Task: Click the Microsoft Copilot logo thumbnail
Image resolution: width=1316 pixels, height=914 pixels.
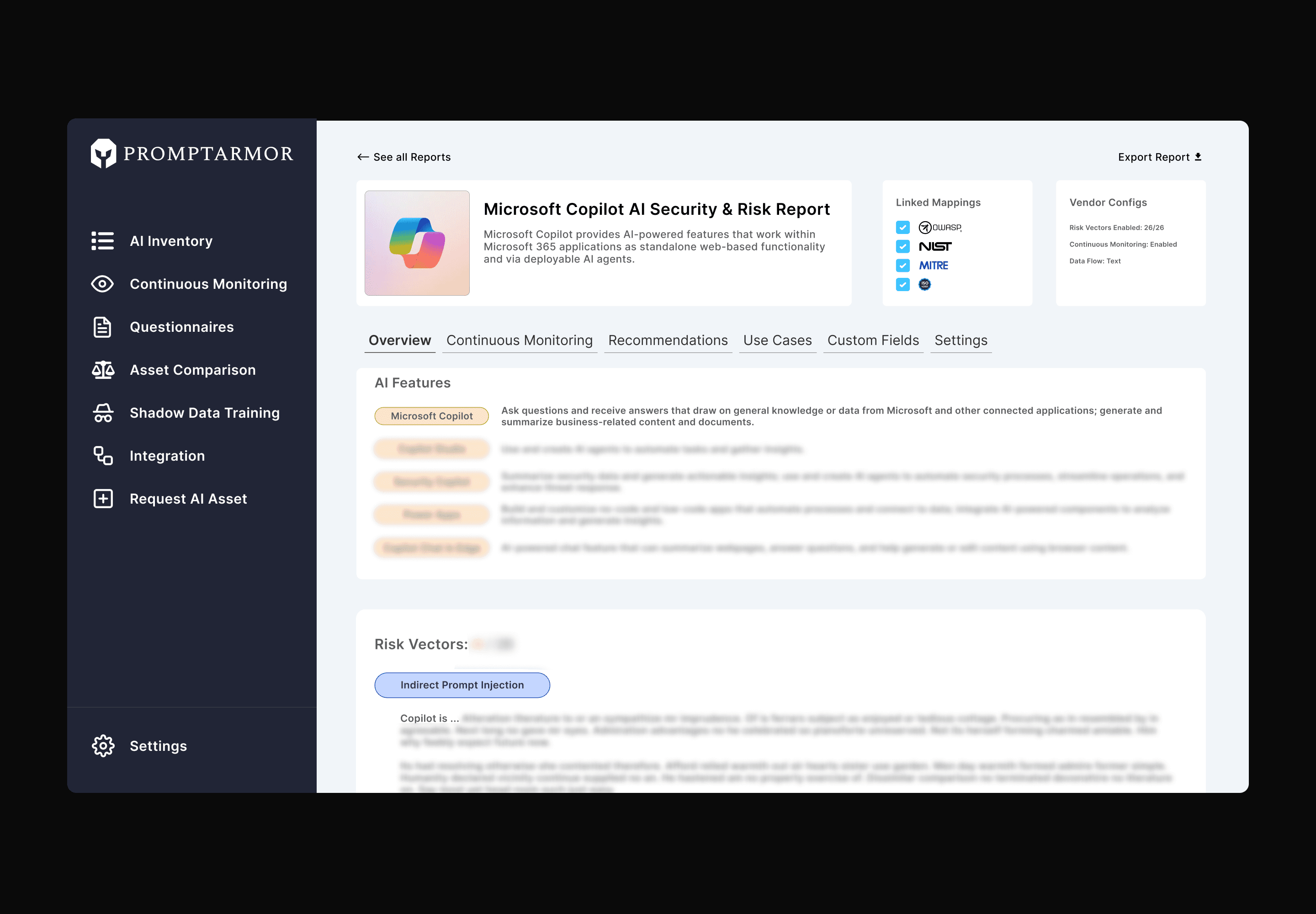Action: [x=417, y=244]
